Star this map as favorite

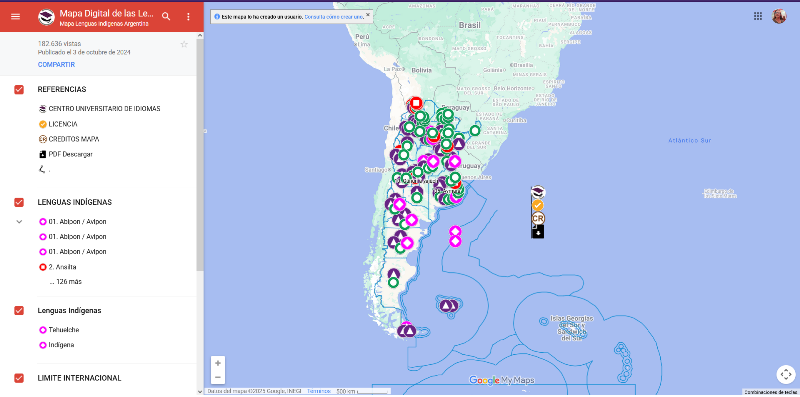click(184, 44)
